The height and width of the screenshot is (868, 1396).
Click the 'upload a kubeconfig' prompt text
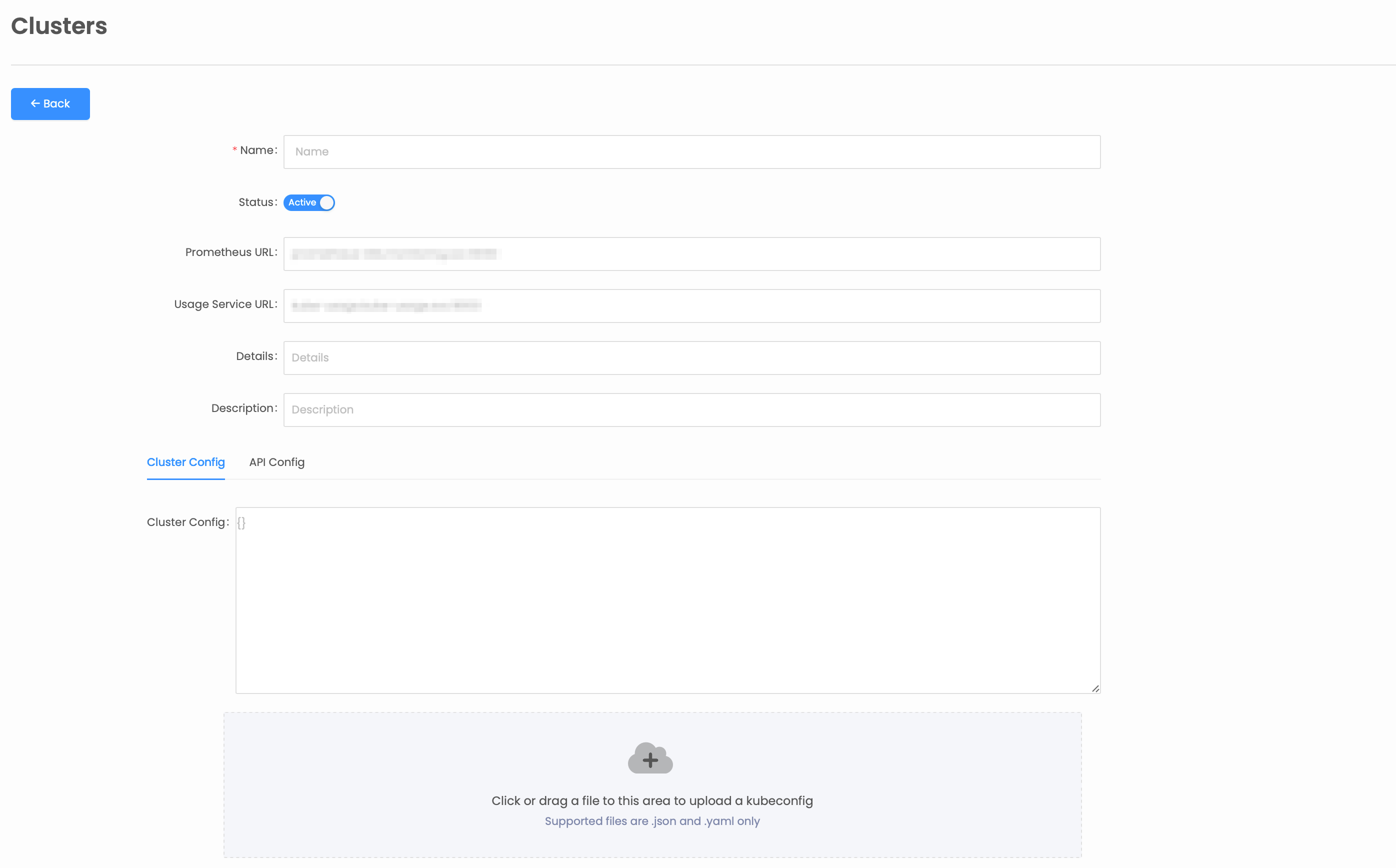(651, 801)
